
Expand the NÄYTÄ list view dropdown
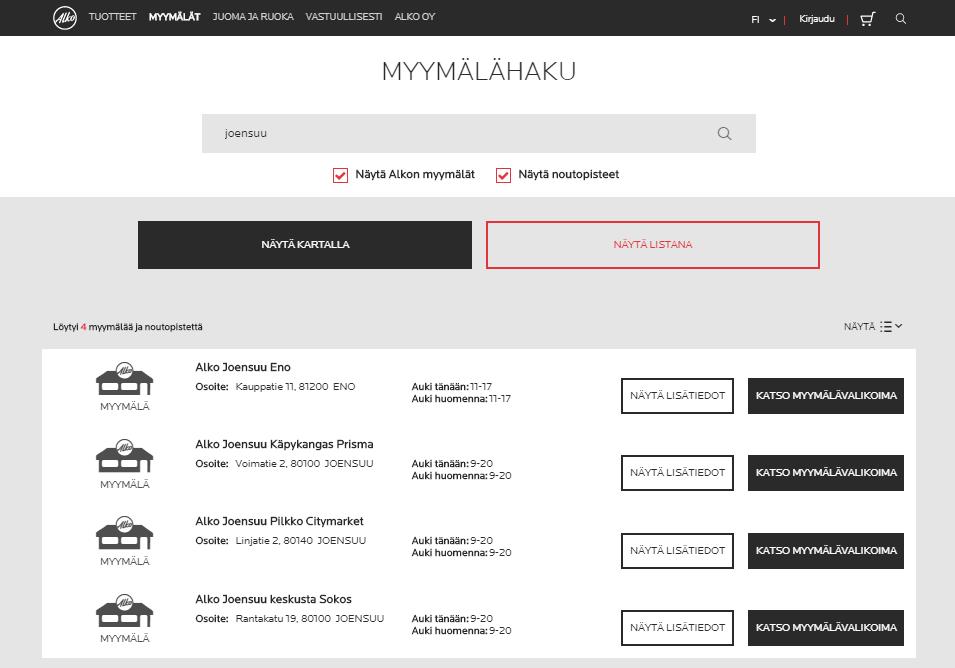(873, 326)
